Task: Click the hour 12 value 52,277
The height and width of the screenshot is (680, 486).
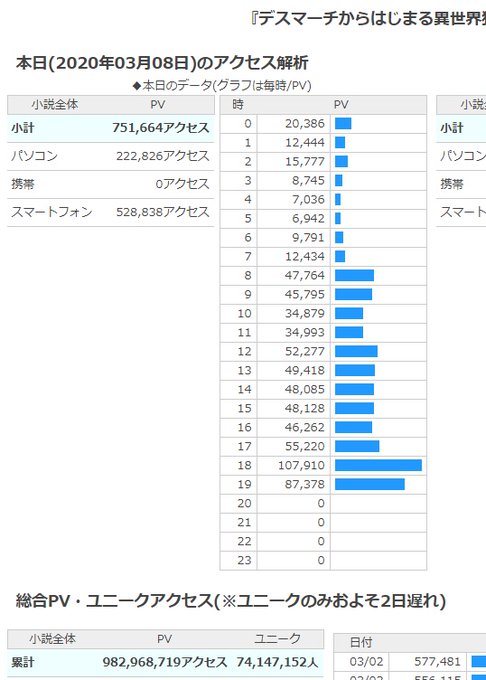Action: point(305,351)
